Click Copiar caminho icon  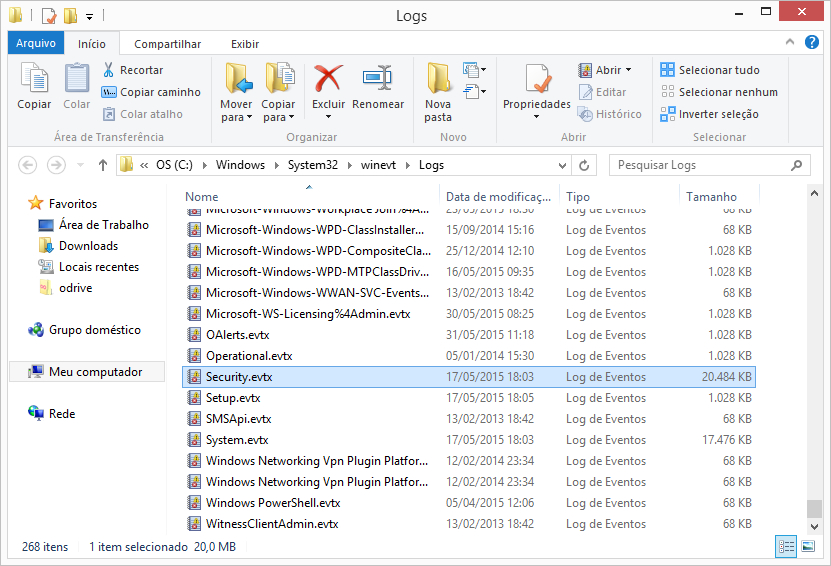pyautogui.click(x=109, y=92)
